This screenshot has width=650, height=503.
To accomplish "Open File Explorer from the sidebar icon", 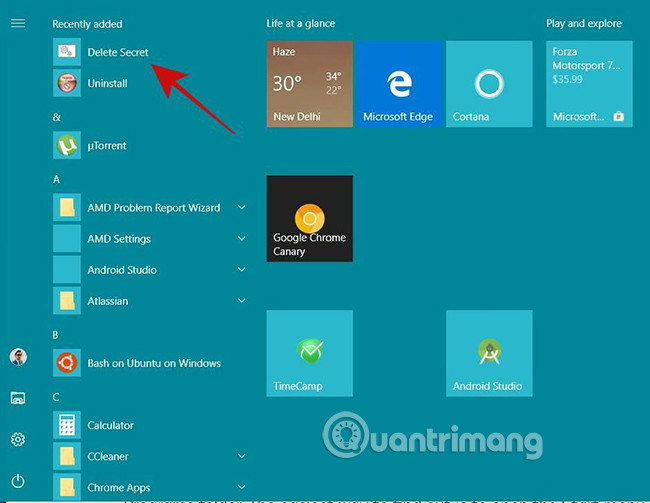I will pos(18,398).
